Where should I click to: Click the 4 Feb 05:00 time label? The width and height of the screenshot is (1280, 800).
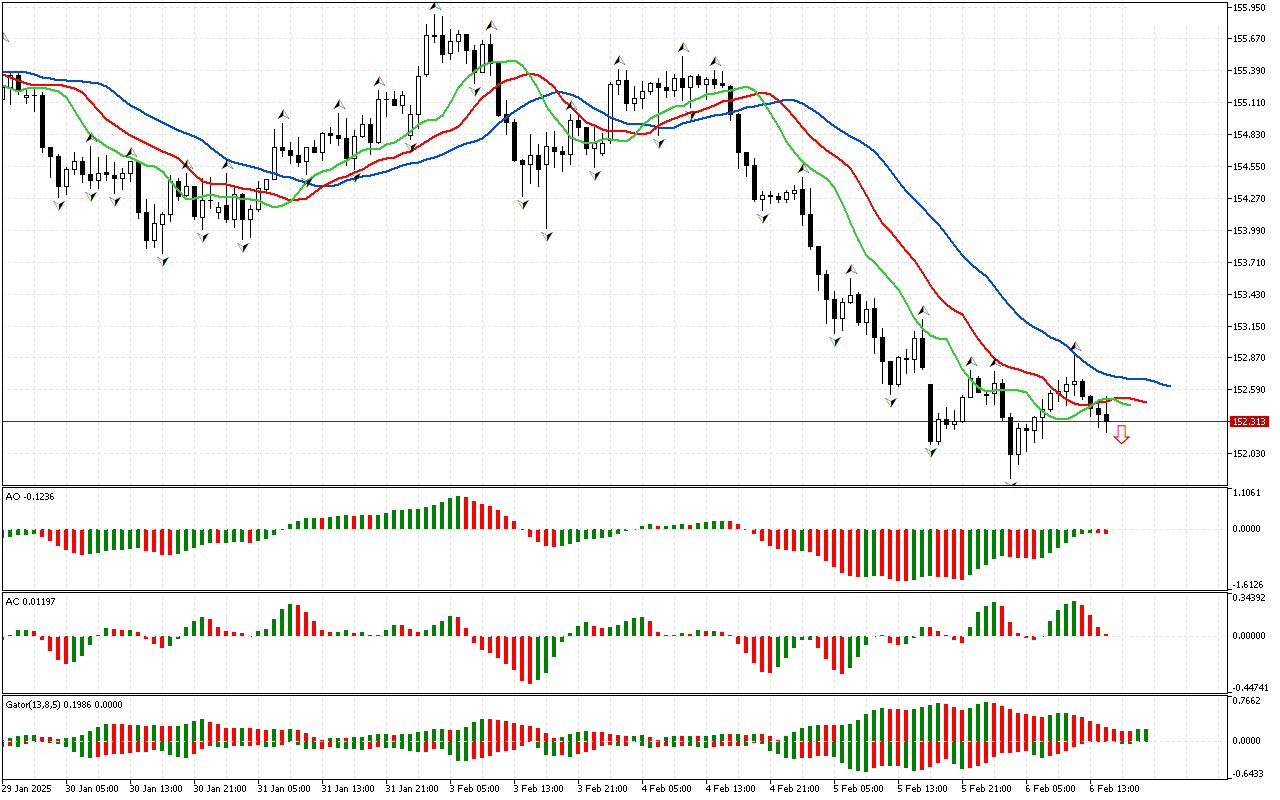pos(664,789)
